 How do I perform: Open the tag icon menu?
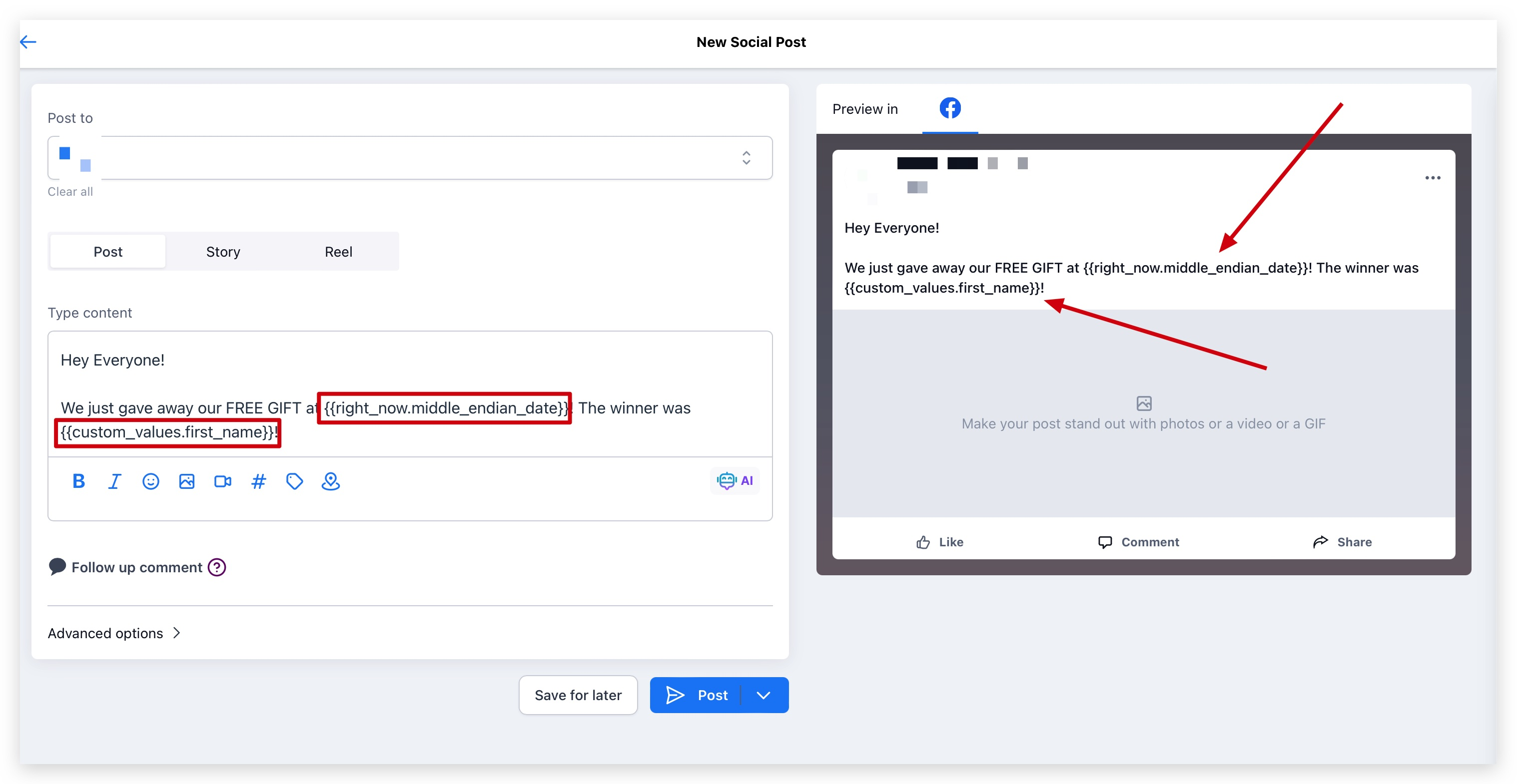point(294,481)
